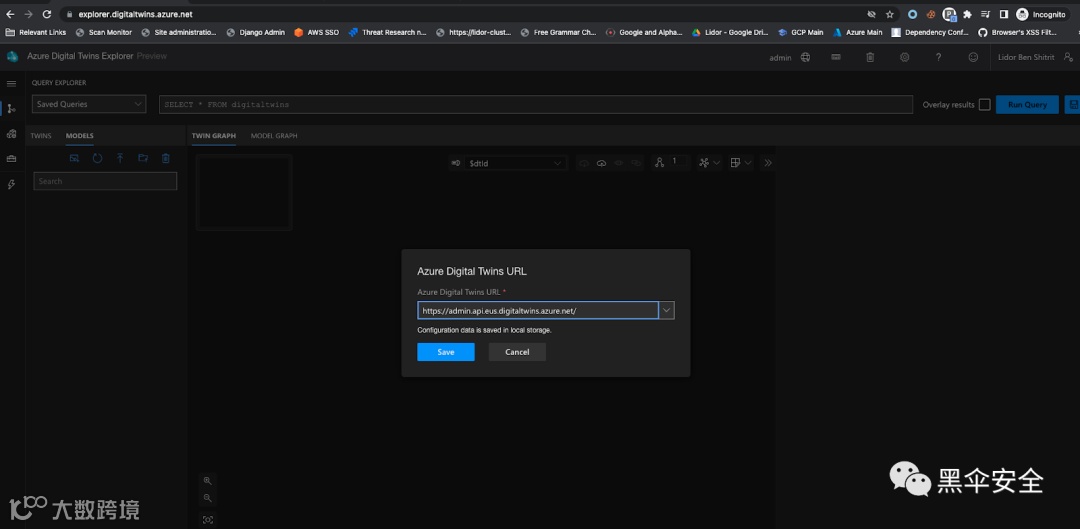
Task: Open the GCP Main bookmark
Action: [x=800, y=32]
